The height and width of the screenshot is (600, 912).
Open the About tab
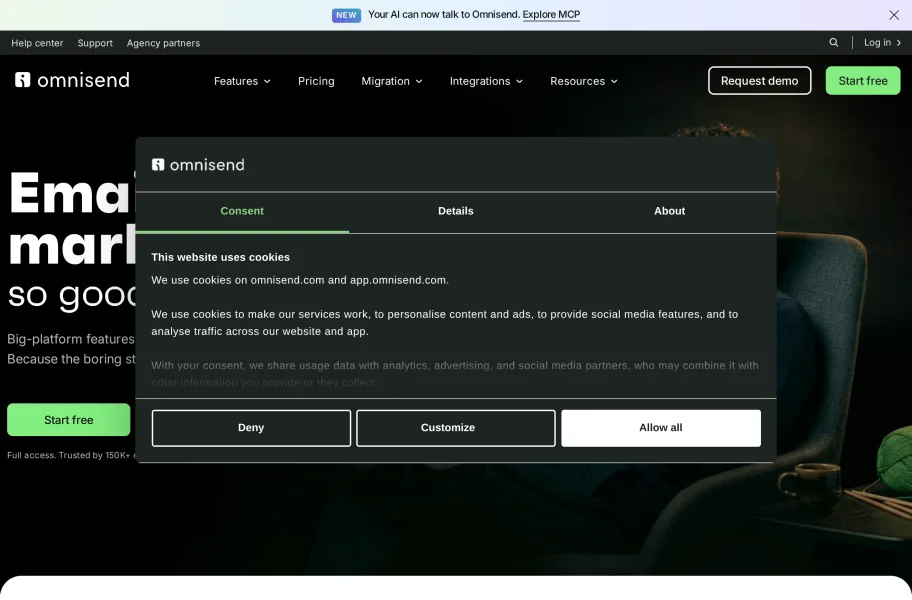[669, 212]
